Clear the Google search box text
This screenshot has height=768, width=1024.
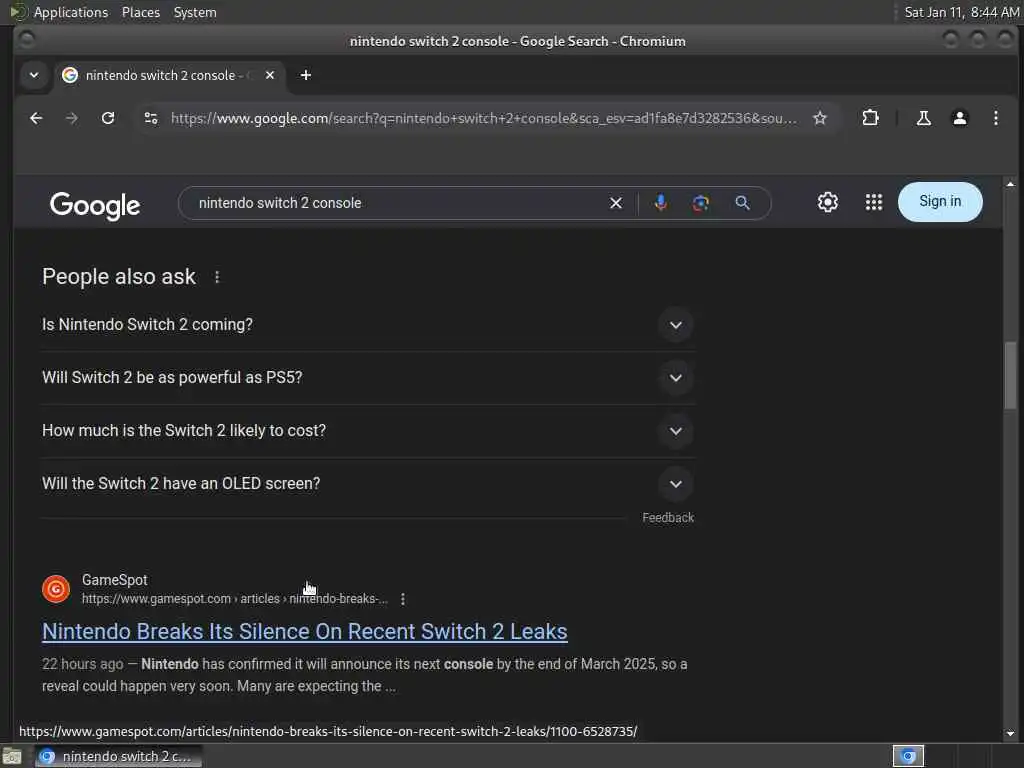tap(616, 203)
